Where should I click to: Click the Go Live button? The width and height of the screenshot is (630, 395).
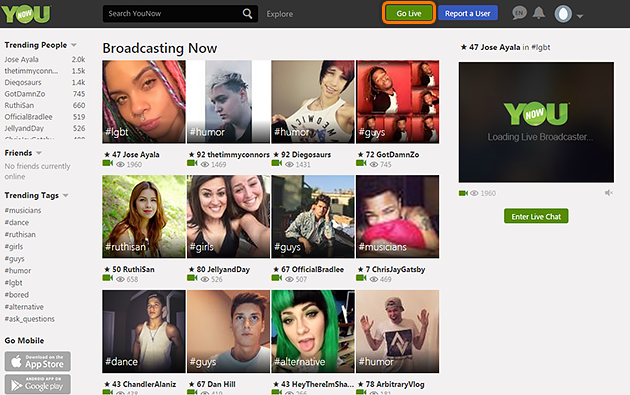[409, 13]
